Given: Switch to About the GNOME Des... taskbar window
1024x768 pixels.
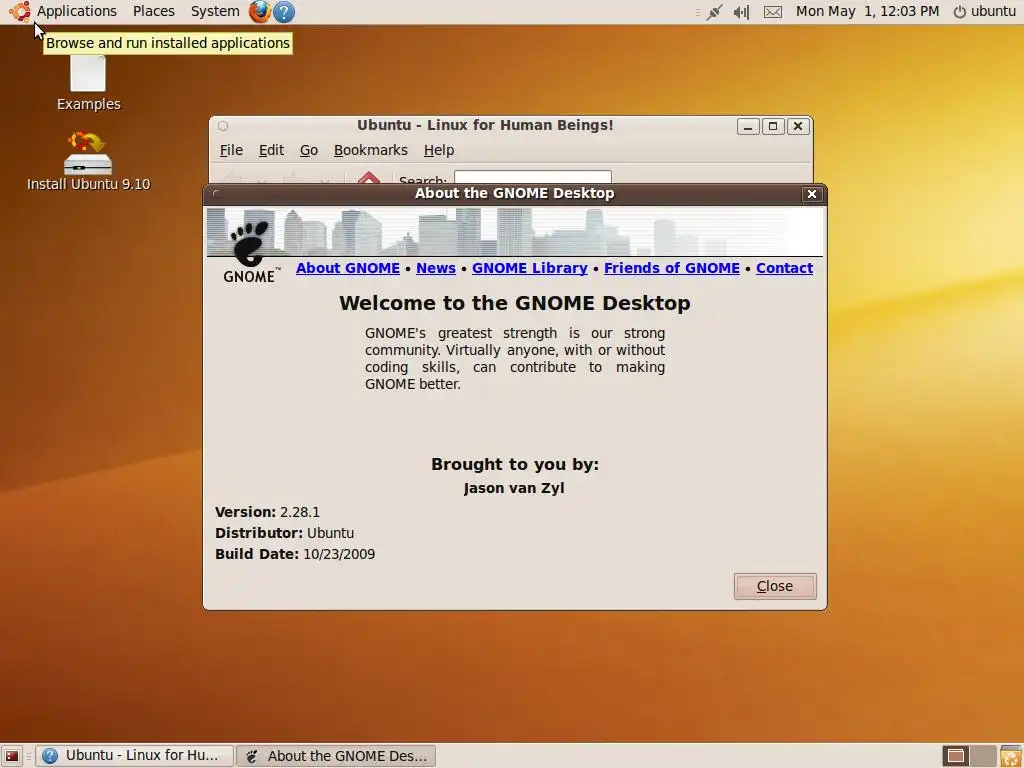Looking at the screenshot, I should point(336,756).
